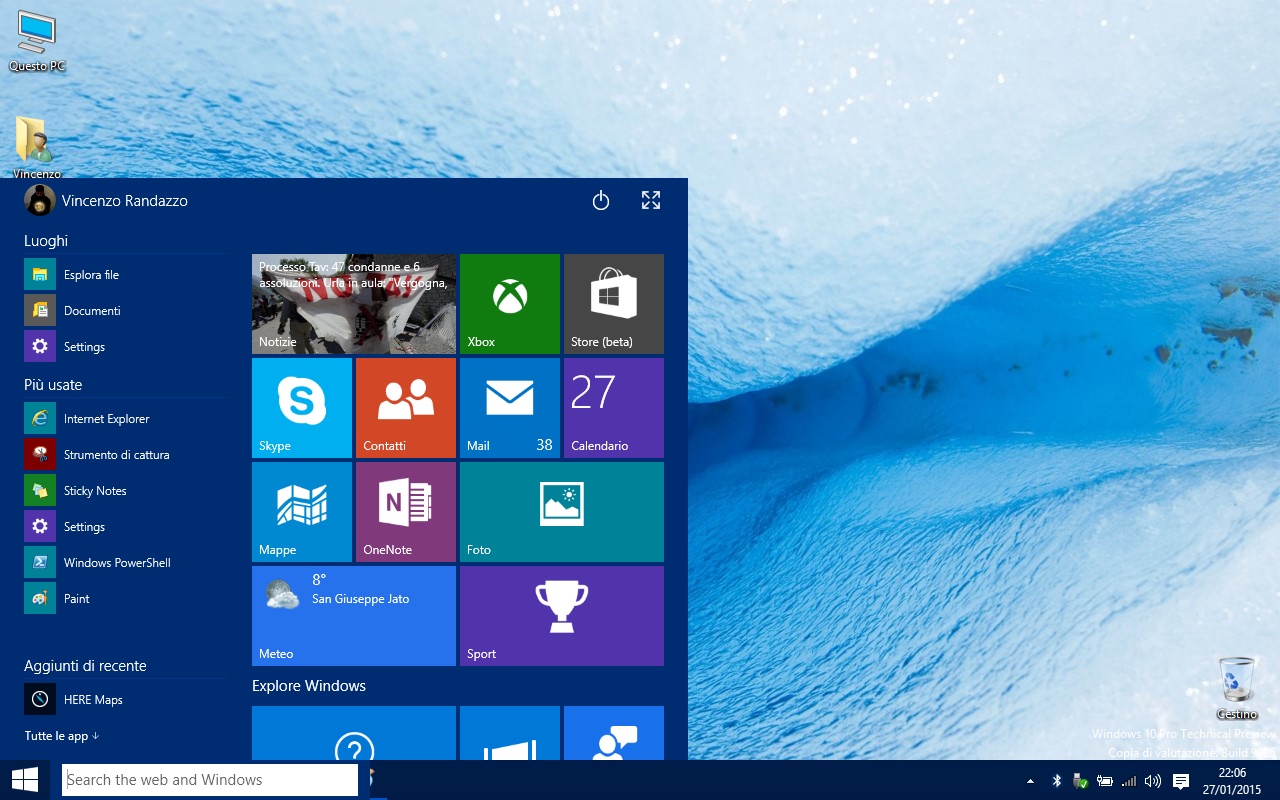
Task: Click the clock showing 22:06
Action: [1232, 781]
